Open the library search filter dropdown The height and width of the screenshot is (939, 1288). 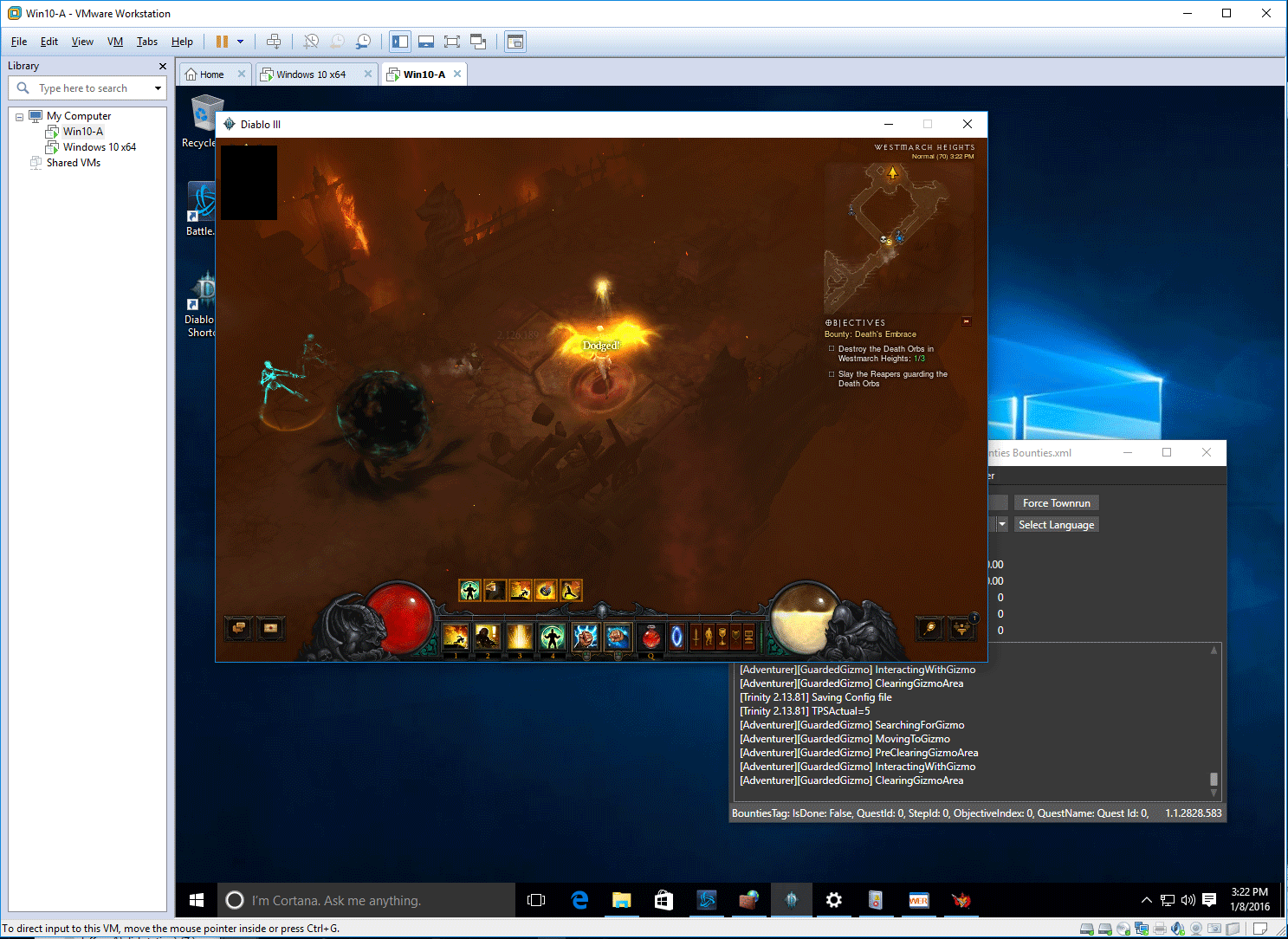pyautogui.click(x=158, y=88)
